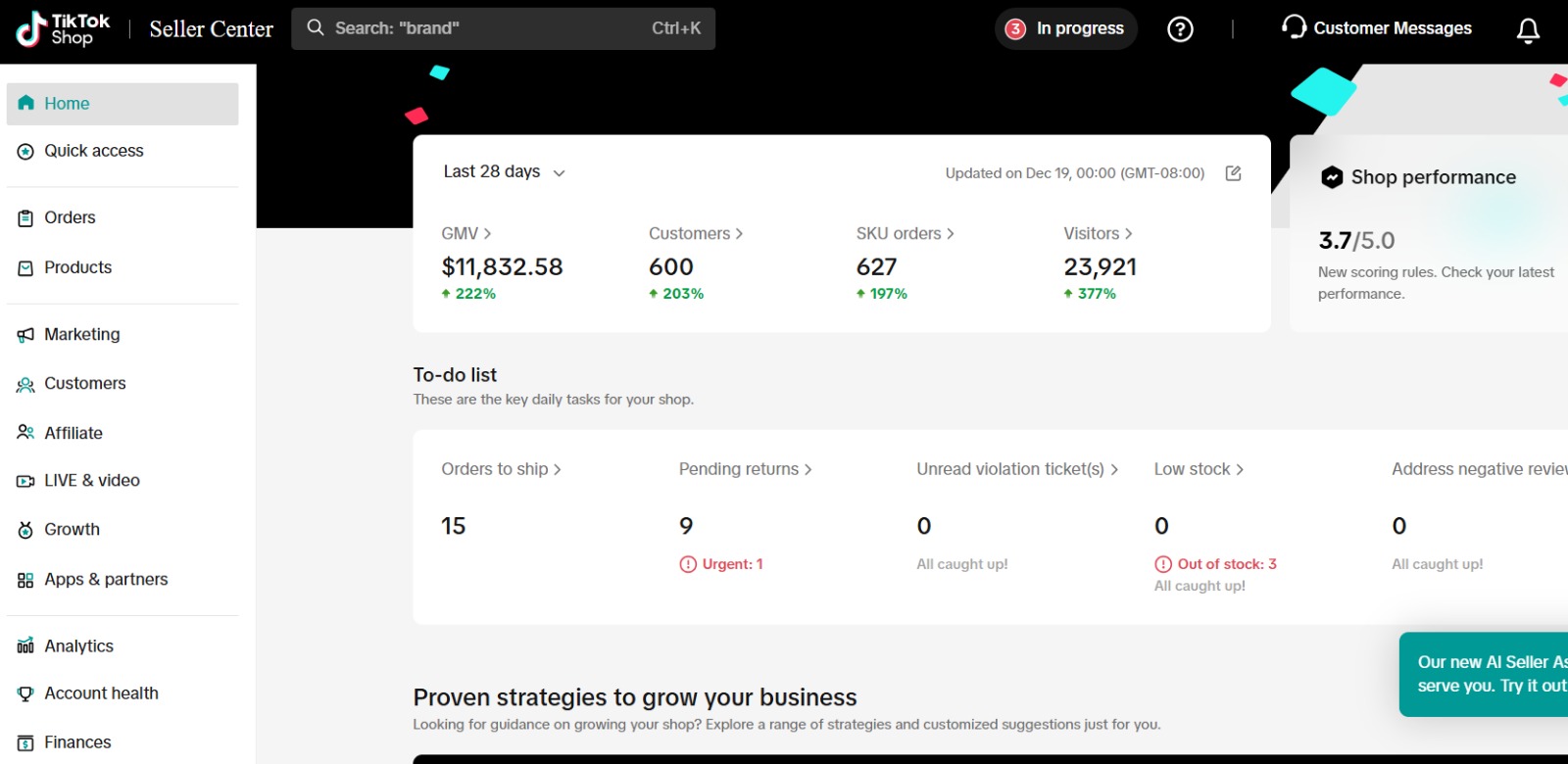Click the TikTok Shop logo

point(63,29)
